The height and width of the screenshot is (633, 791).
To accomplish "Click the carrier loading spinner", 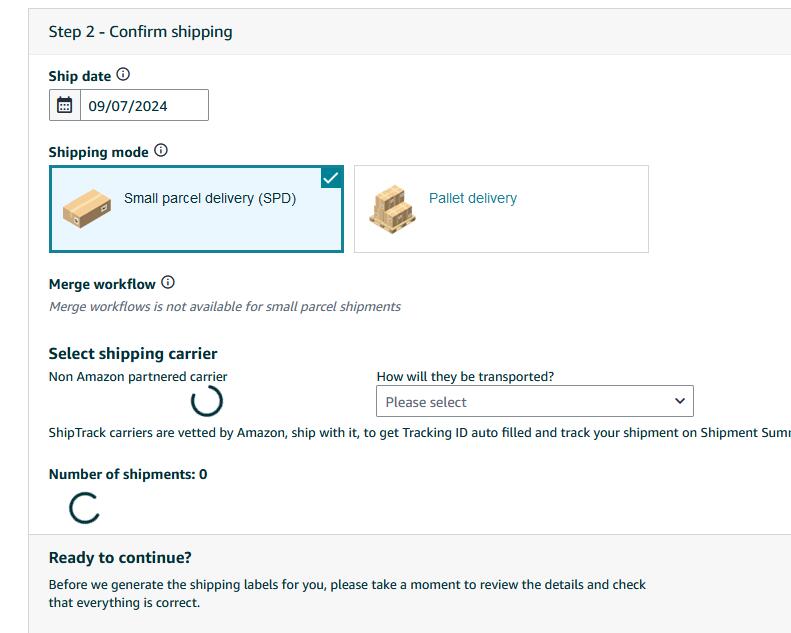I will [206, 401].
